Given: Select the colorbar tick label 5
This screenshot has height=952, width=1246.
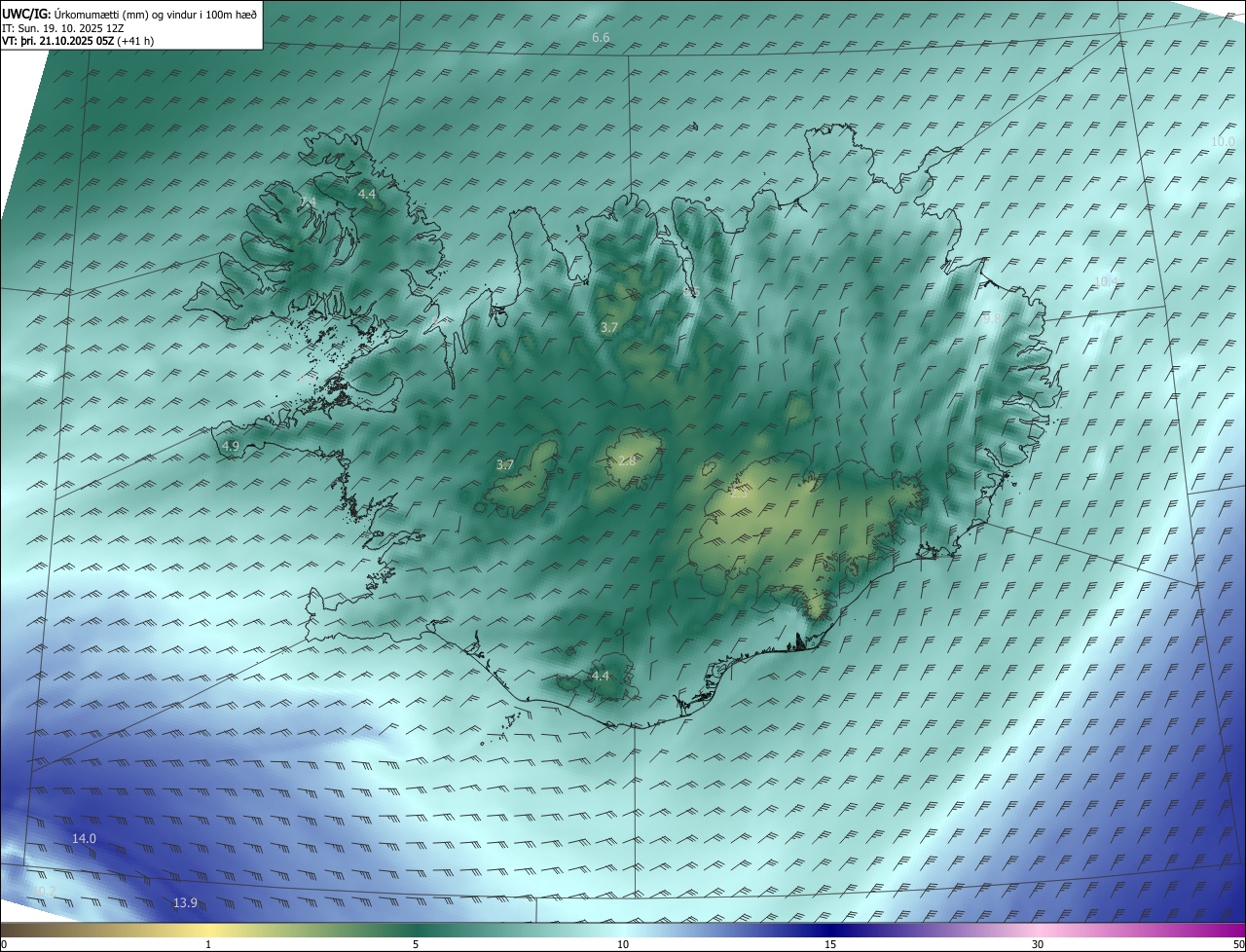Looking at the screenshot, I should pos(416,944).
